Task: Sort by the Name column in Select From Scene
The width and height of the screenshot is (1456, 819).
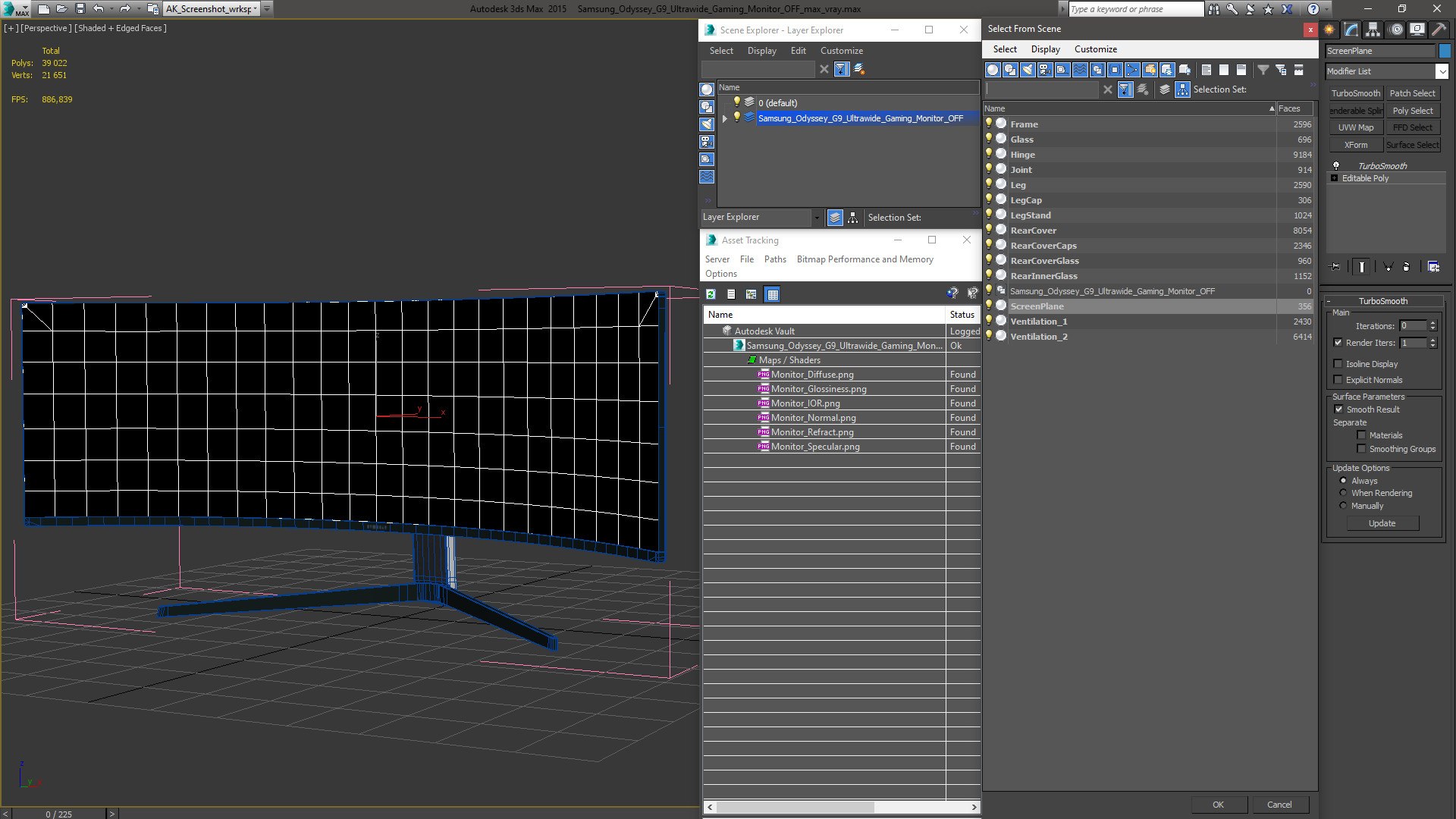Action: coord(1129,108)
